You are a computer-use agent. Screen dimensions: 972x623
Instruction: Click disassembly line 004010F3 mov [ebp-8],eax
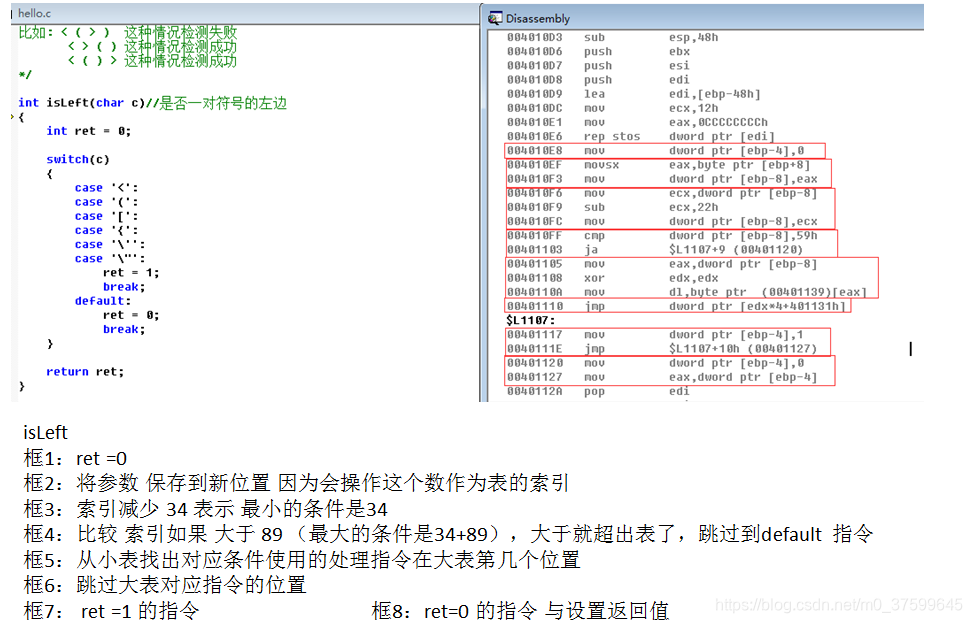[x=662, y=179]
